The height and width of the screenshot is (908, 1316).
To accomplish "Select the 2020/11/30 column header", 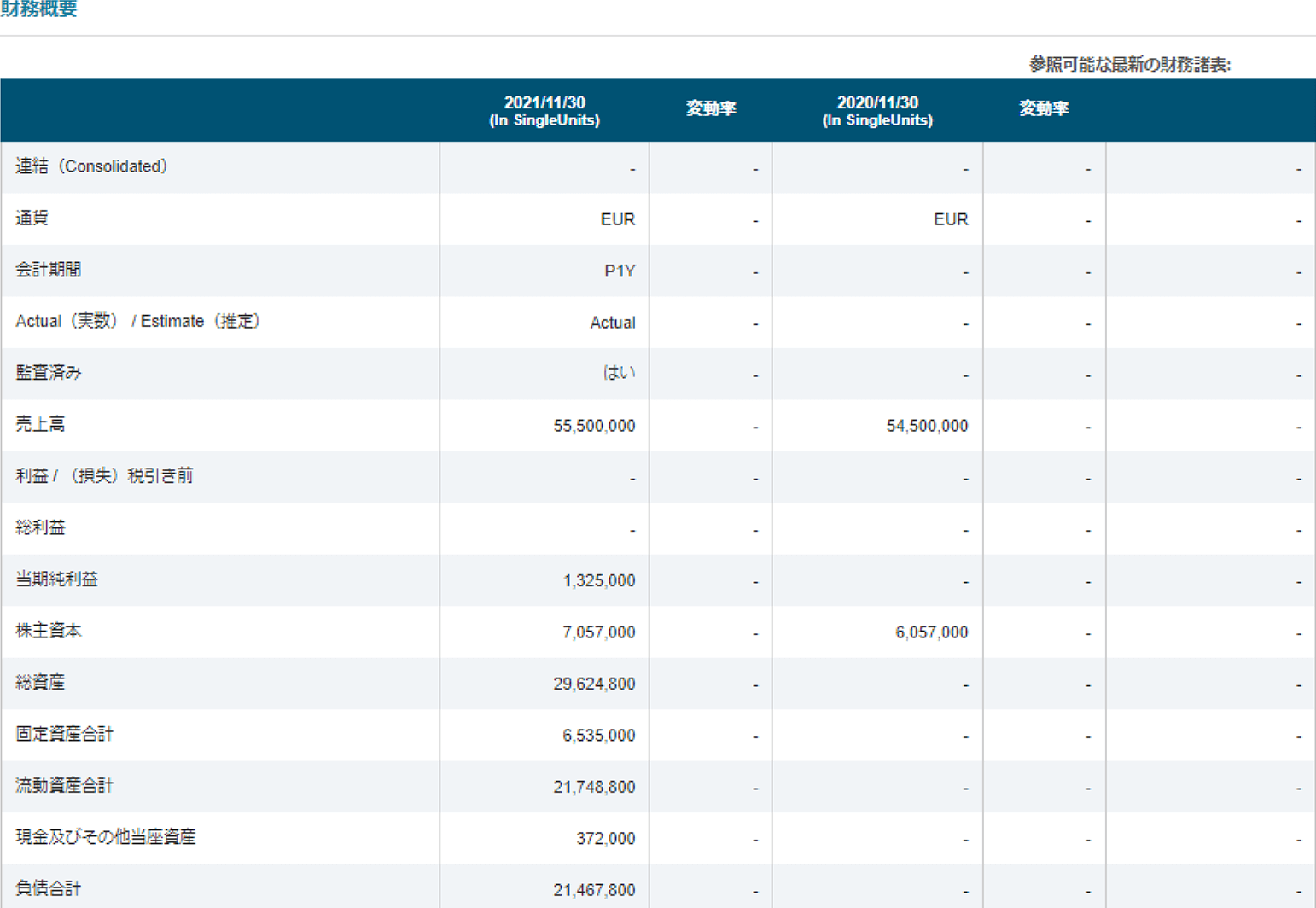I will (x=876, y=111).
